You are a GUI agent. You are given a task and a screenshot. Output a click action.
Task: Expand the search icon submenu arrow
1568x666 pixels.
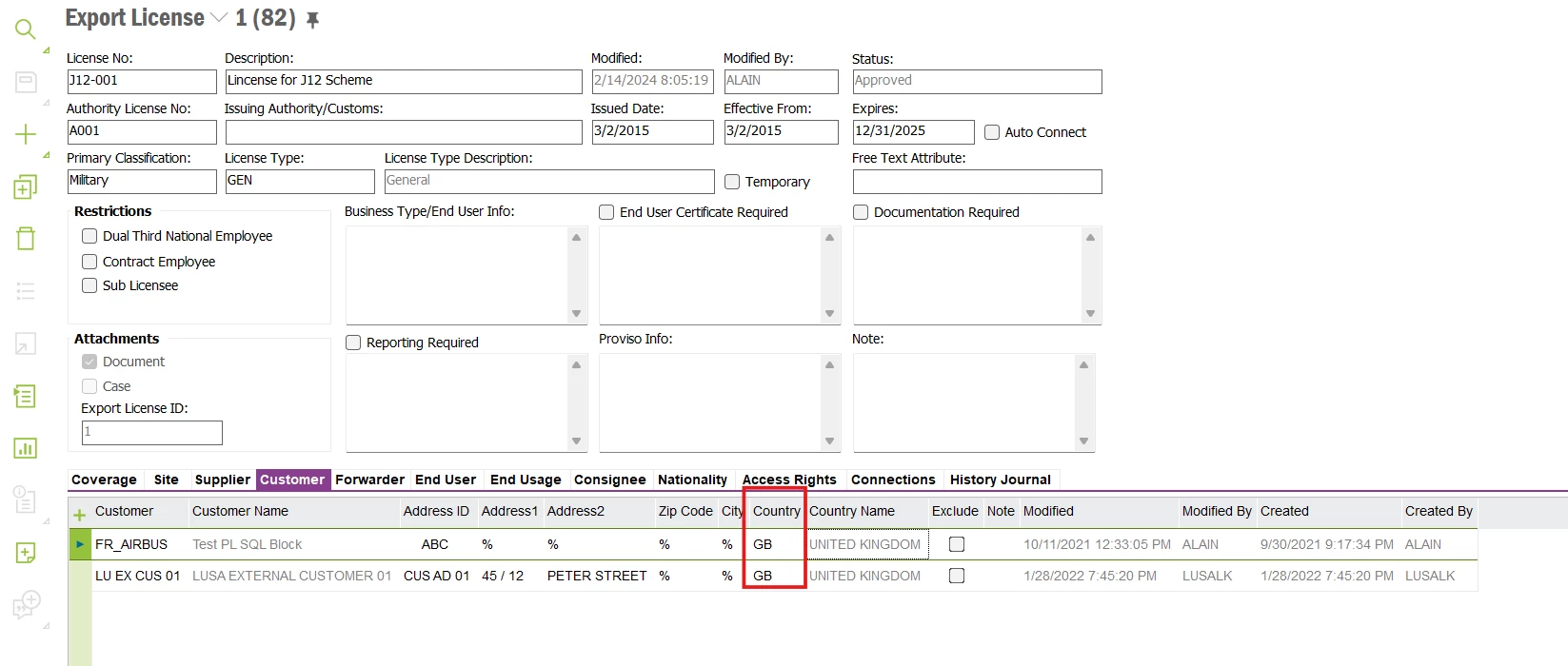47,49
